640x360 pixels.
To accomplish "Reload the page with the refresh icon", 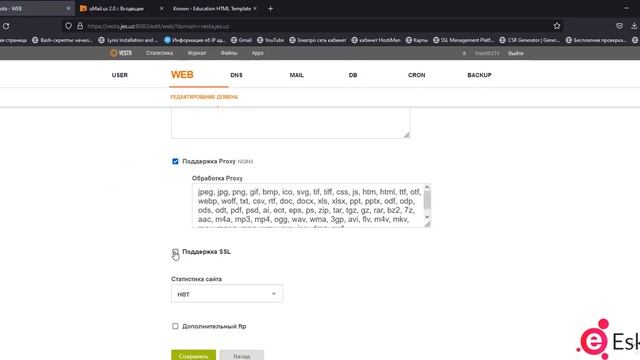I will pos(6,26).
